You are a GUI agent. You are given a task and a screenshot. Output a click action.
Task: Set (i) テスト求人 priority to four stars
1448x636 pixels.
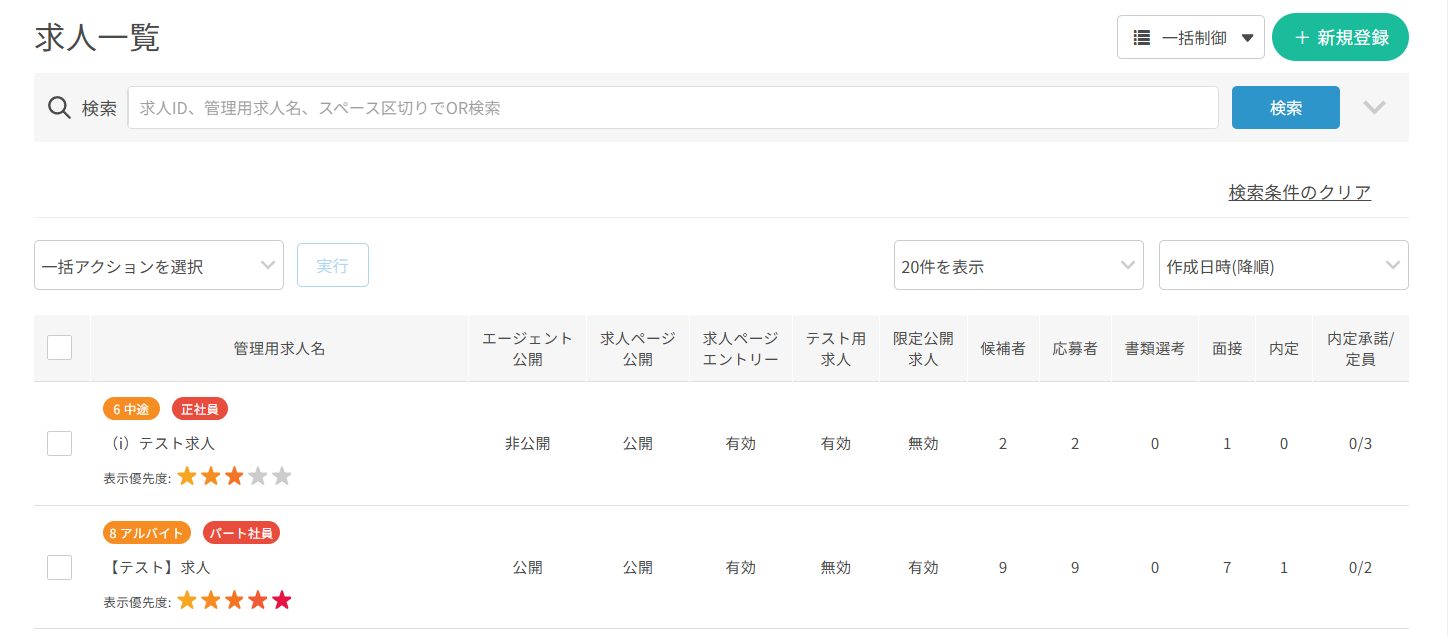[258, 477]
